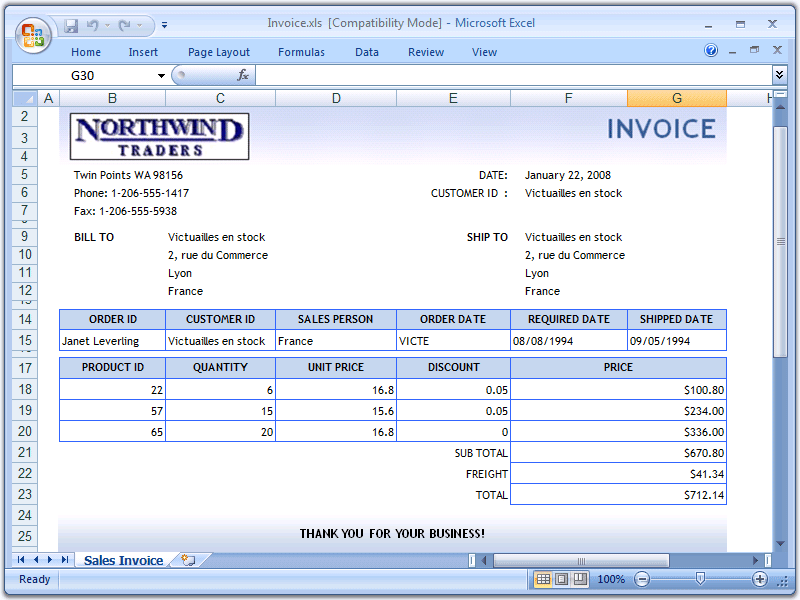Select the ORDER ID header cell
Viewport: 800px width, 600px height.
pyautogui.click(x=112, y=319)
